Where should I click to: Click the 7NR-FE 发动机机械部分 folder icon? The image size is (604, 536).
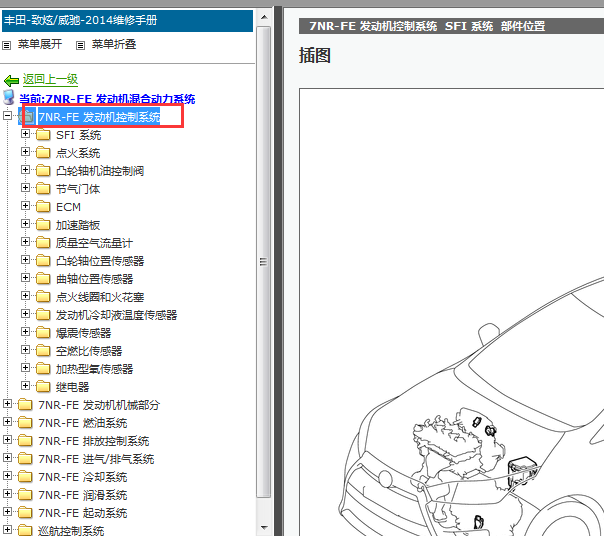pyautogui.click(x=25, y=405)
